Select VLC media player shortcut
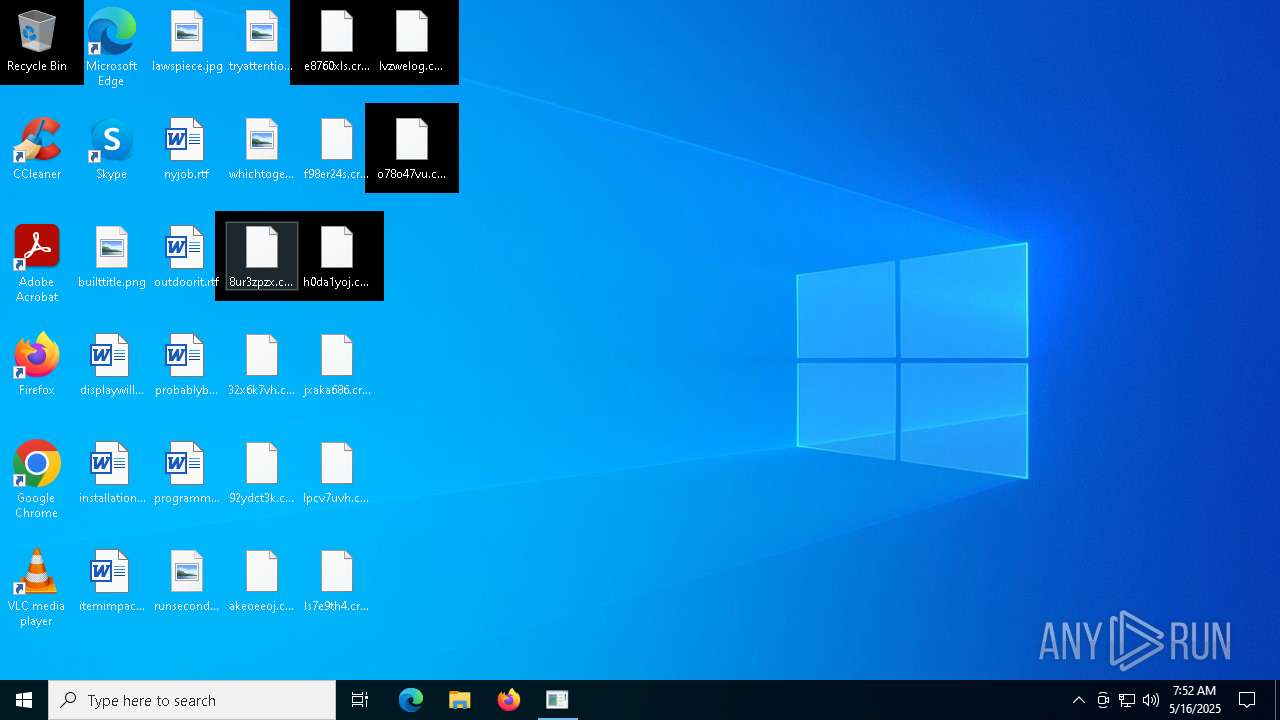1280x720 pixels. [37, 587]
